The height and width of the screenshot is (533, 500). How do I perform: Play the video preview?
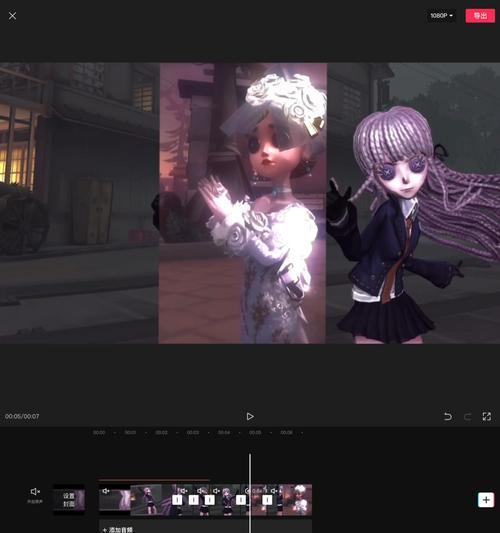pos(250,416)
